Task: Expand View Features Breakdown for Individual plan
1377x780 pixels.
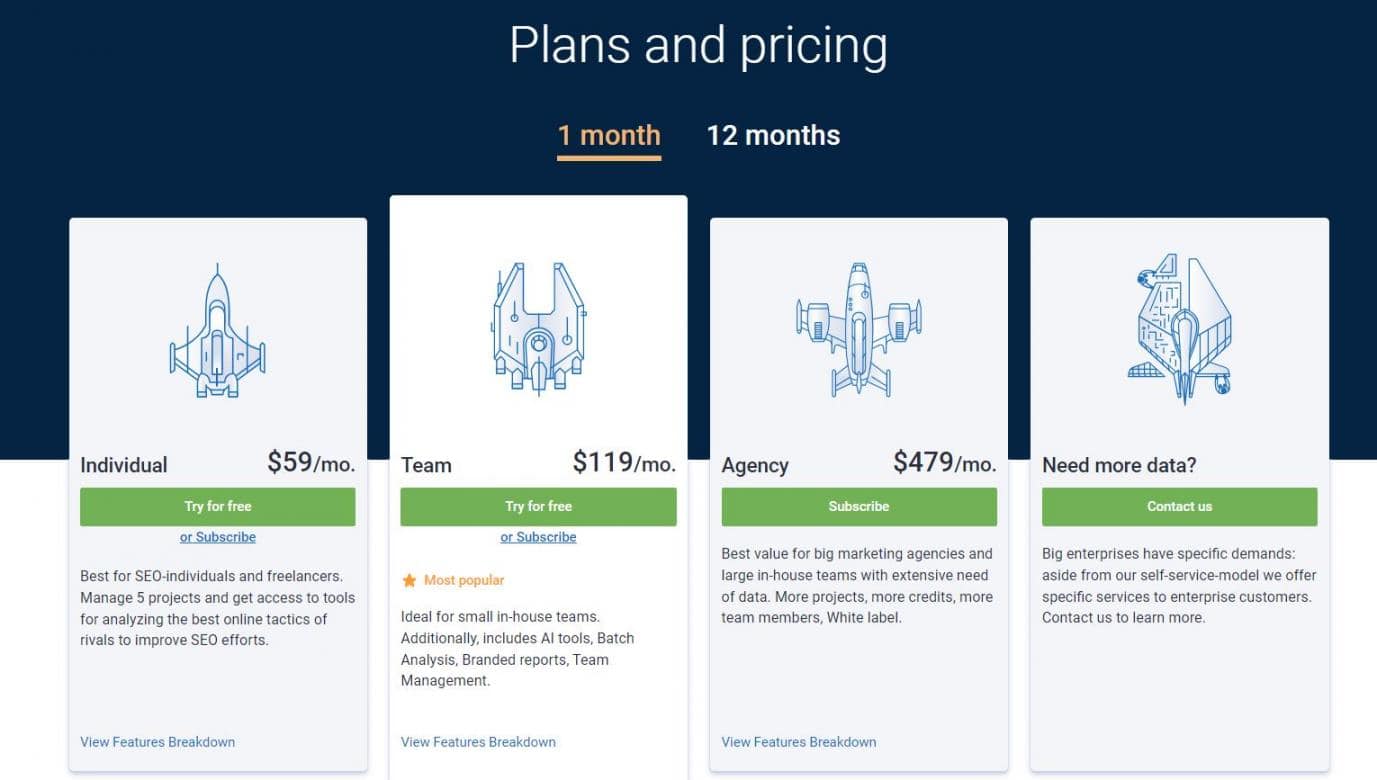Action: (157, 742)
